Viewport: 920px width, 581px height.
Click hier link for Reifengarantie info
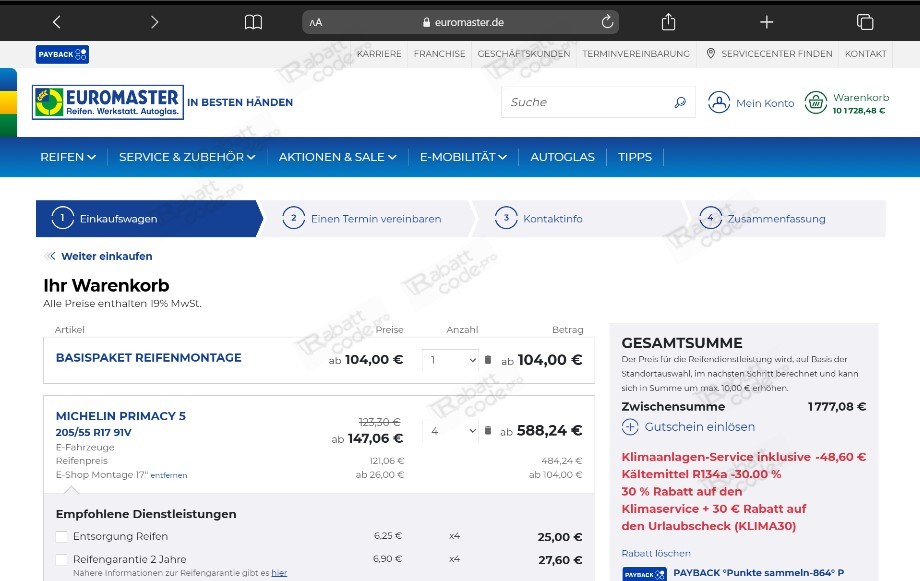(x=279, y=573)
